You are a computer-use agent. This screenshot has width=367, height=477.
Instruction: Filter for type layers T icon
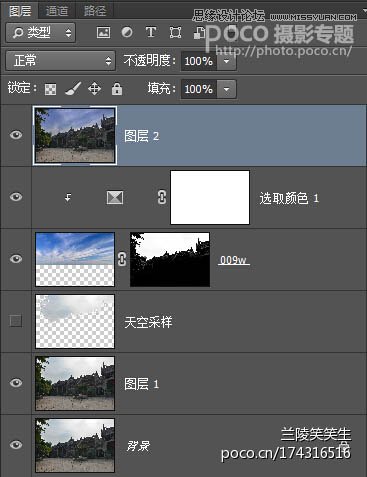[151, 32]
